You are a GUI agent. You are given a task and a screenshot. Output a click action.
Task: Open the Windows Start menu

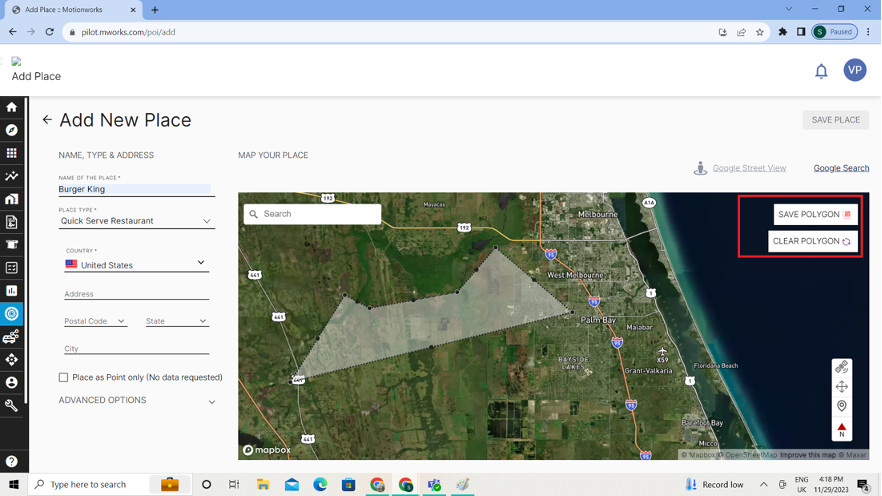coord(14,484)
